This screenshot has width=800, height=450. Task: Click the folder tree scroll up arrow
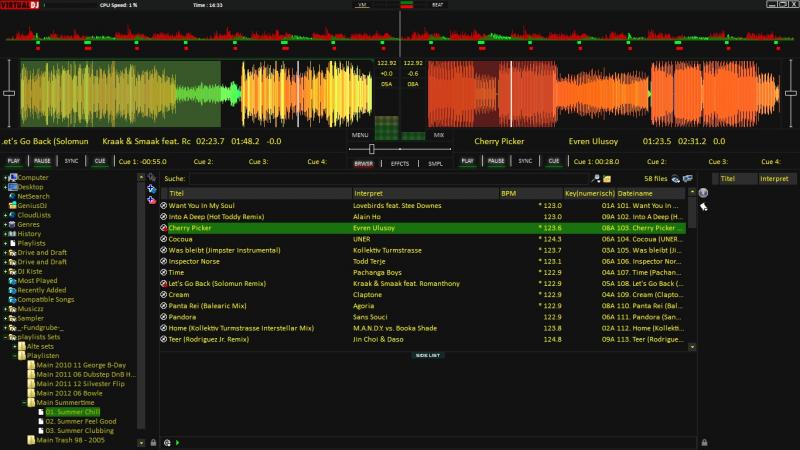click(x=141, y=178)
